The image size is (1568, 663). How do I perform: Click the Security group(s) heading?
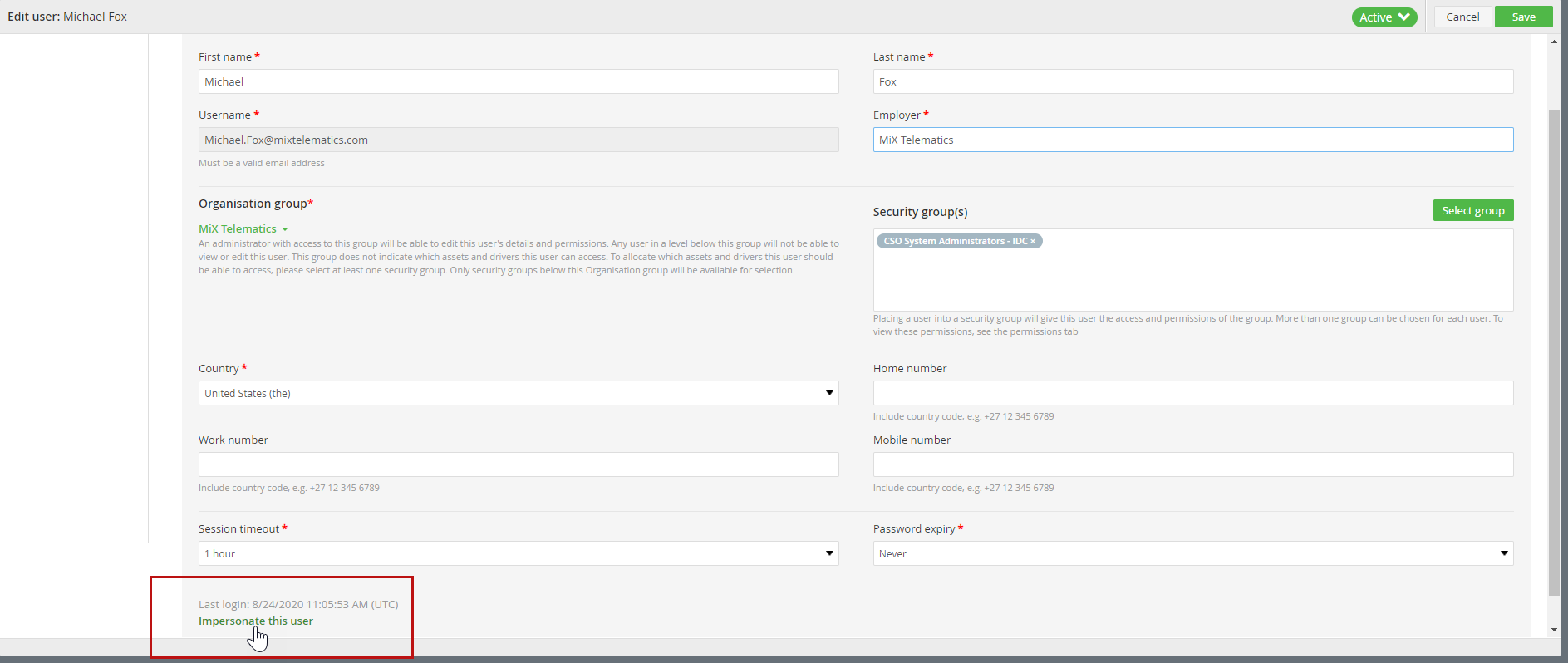[x=920, y=212]
